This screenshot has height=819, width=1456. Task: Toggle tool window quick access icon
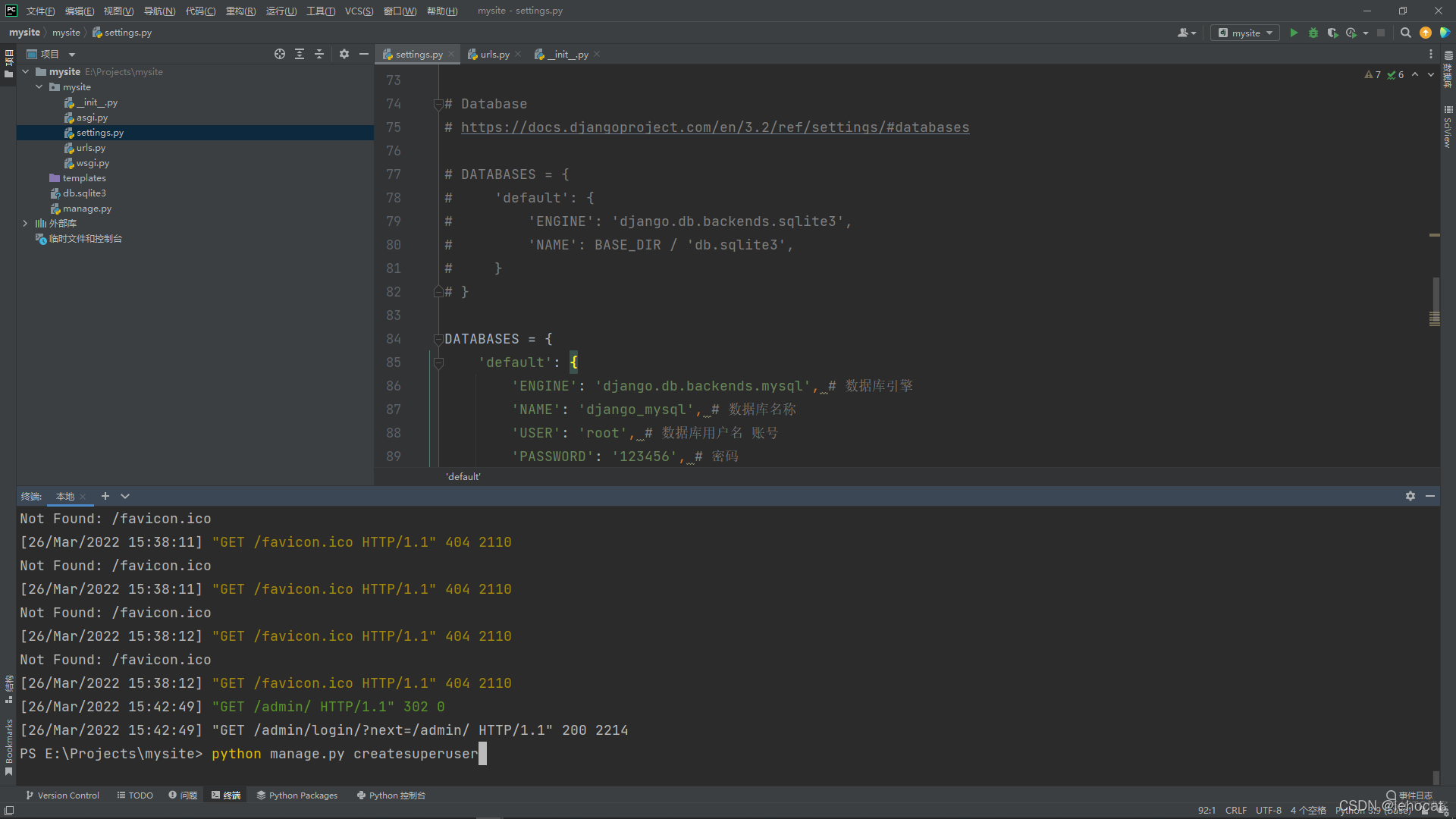point(8,810)
